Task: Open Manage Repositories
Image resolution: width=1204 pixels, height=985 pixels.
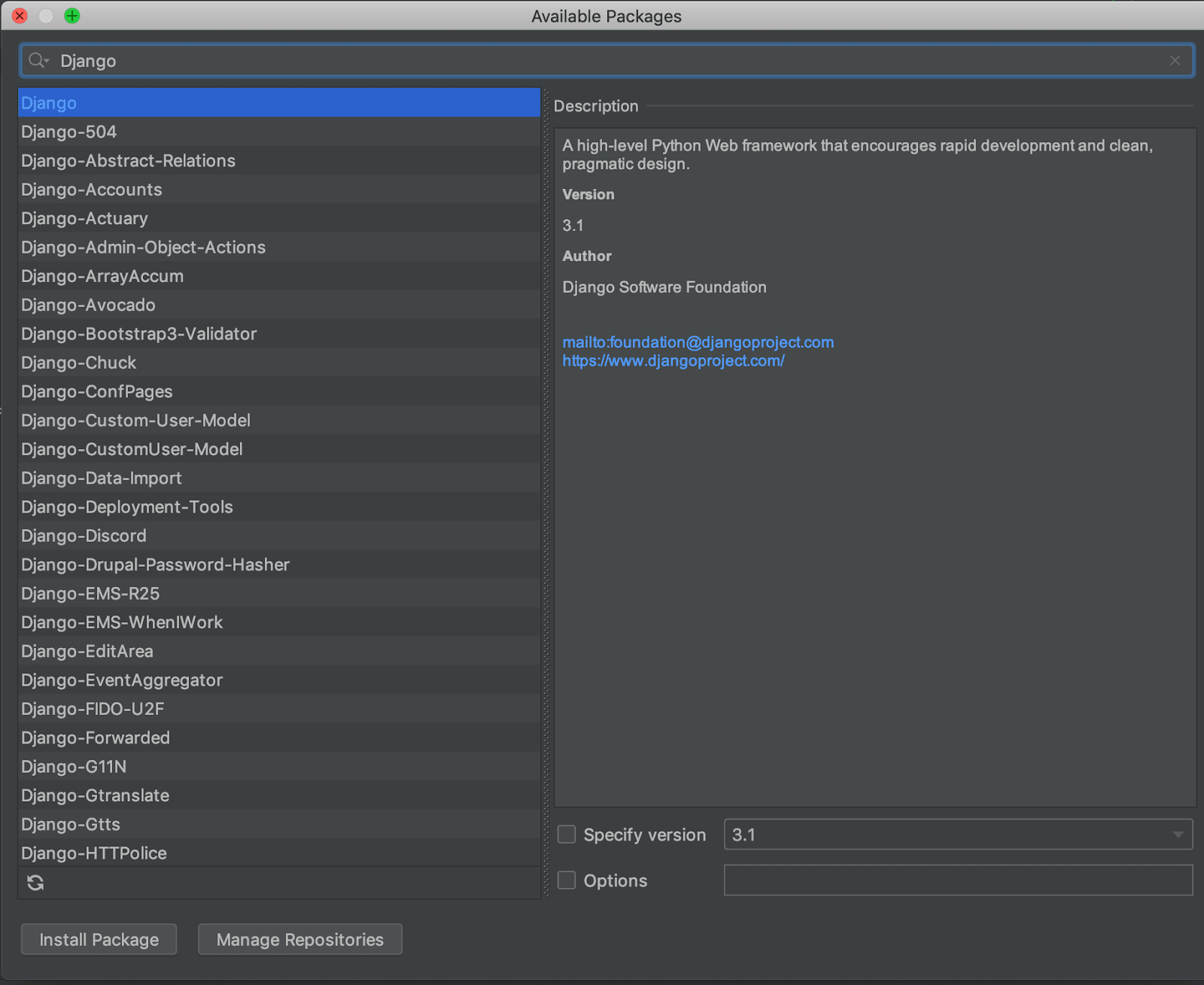Action: pyautogui.click(x=300, y=939)
